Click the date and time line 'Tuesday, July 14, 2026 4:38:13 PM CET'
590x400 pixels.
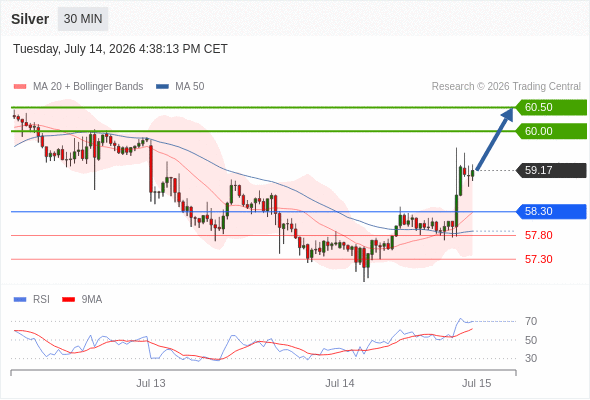click(x=120, y=49)
